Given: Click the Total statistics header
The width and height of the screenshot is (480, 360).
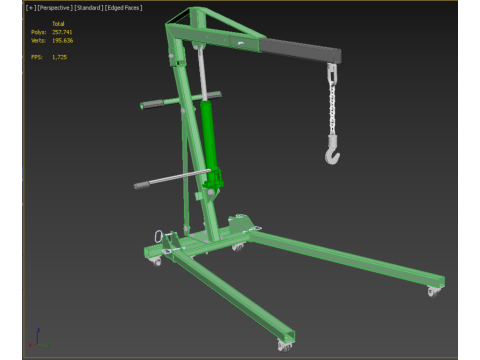Looking at the screenshot, I should pyautogui.click(x=58, y=24).
